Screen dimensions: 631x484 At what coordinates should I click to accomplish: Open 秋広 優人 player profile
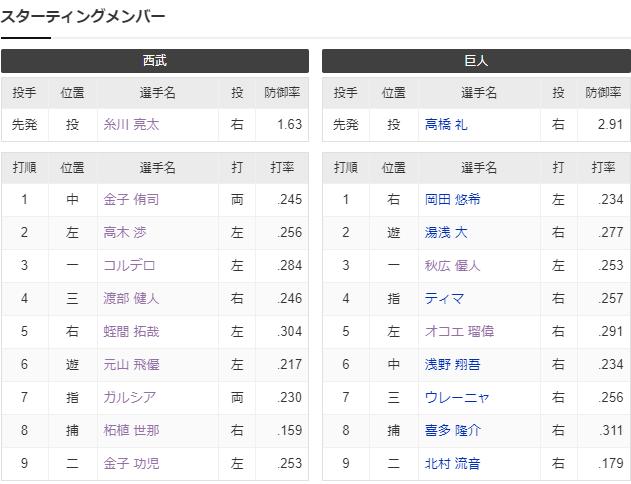[452, 265]
